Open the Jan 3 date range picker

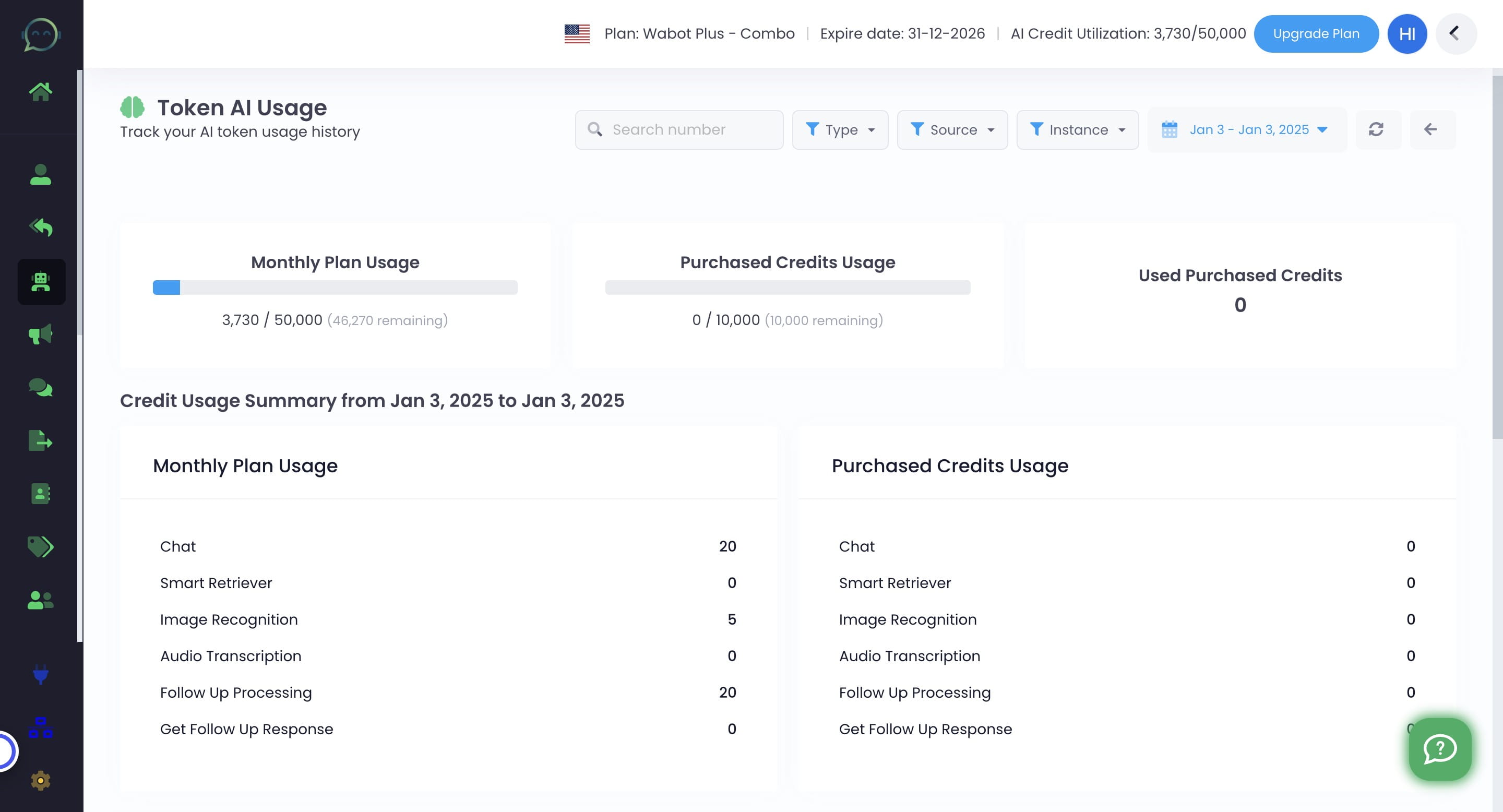click(x=1247, y=129)
